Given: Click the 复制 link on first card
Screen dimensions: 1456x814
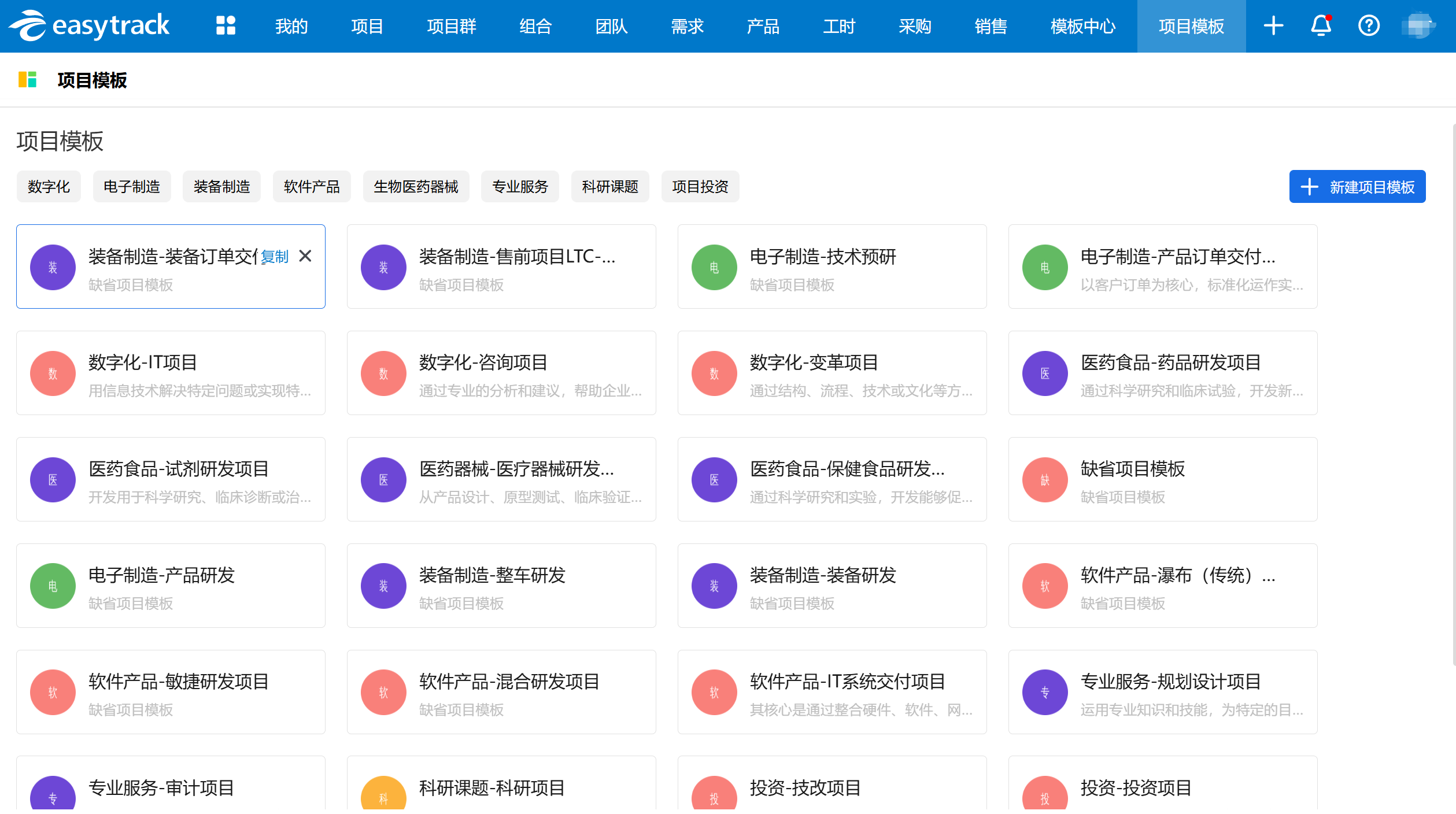Looking at the screenshot, I should tap(274, 257).
